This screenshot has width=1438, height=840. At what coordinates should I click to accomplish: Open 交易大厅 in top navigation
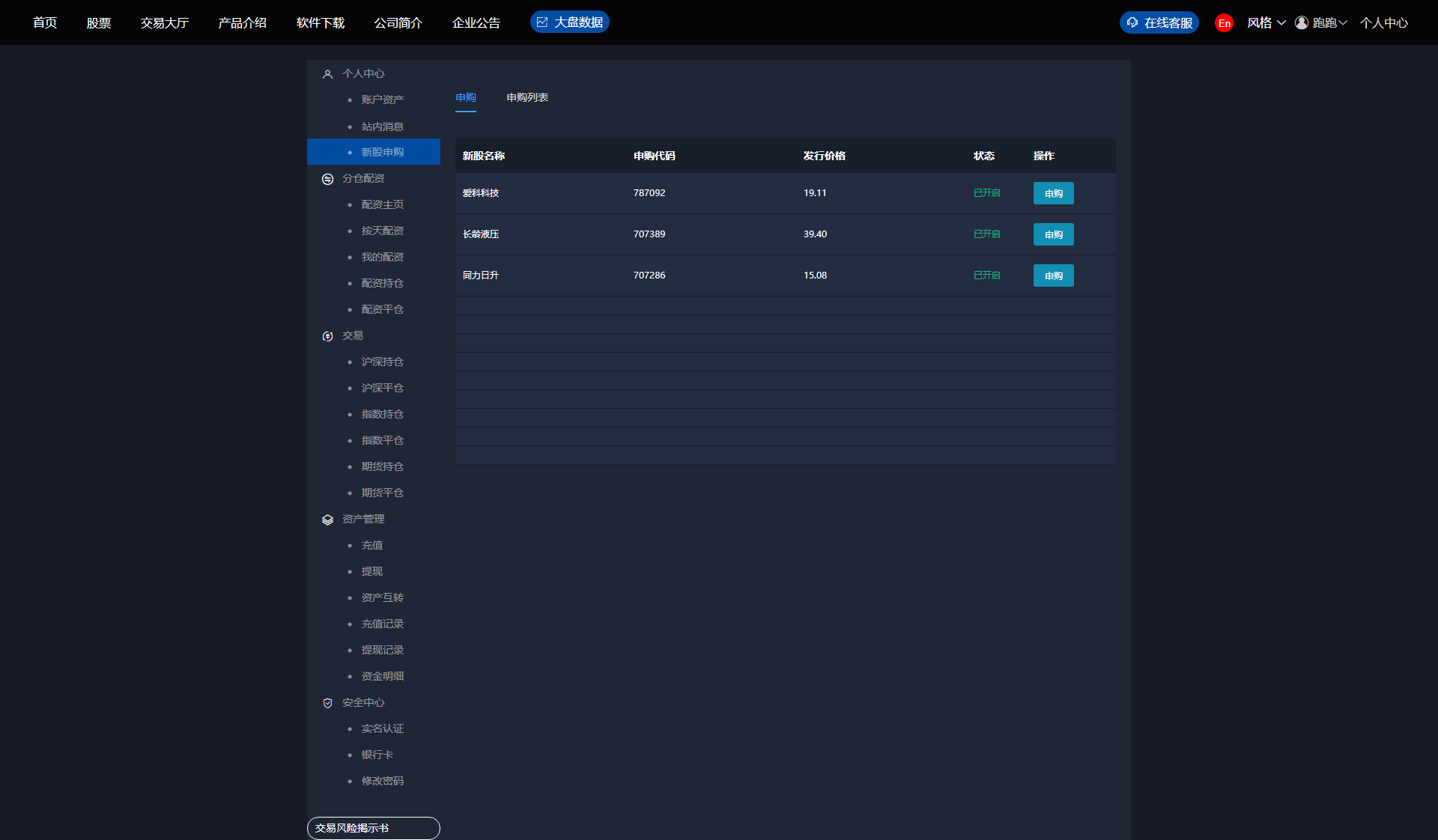pyautogui.click(x=164, y=23)
